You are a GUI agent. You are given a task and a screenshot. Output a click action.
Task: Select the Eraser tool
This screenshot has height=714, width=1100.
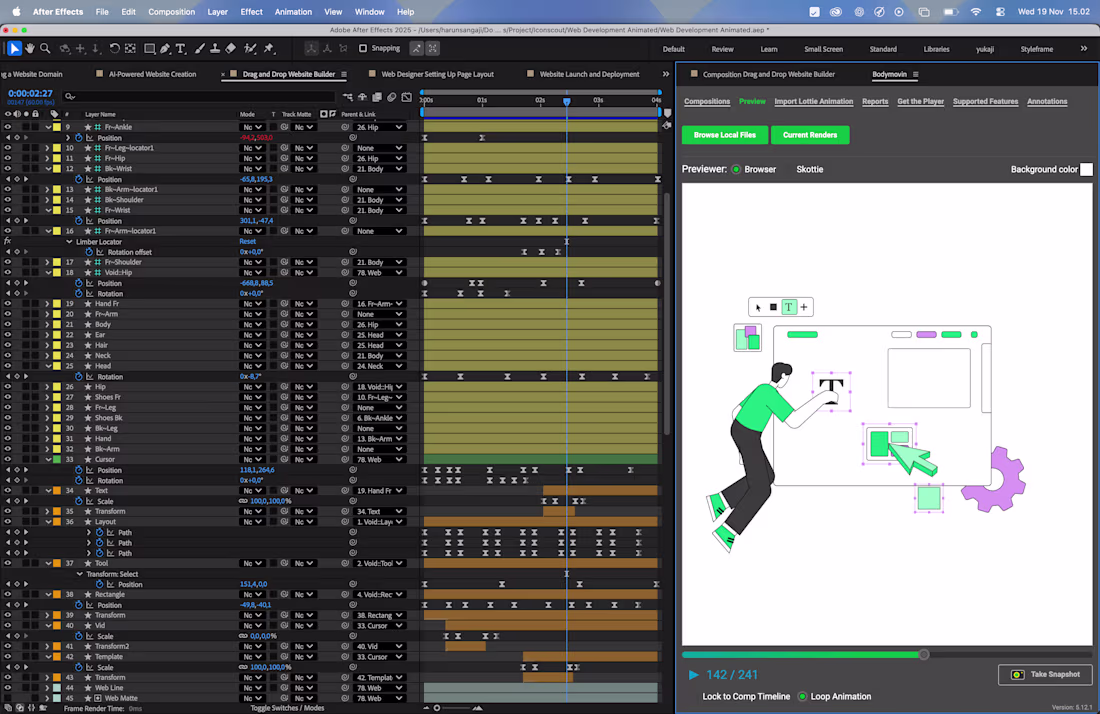pos(231,48)
